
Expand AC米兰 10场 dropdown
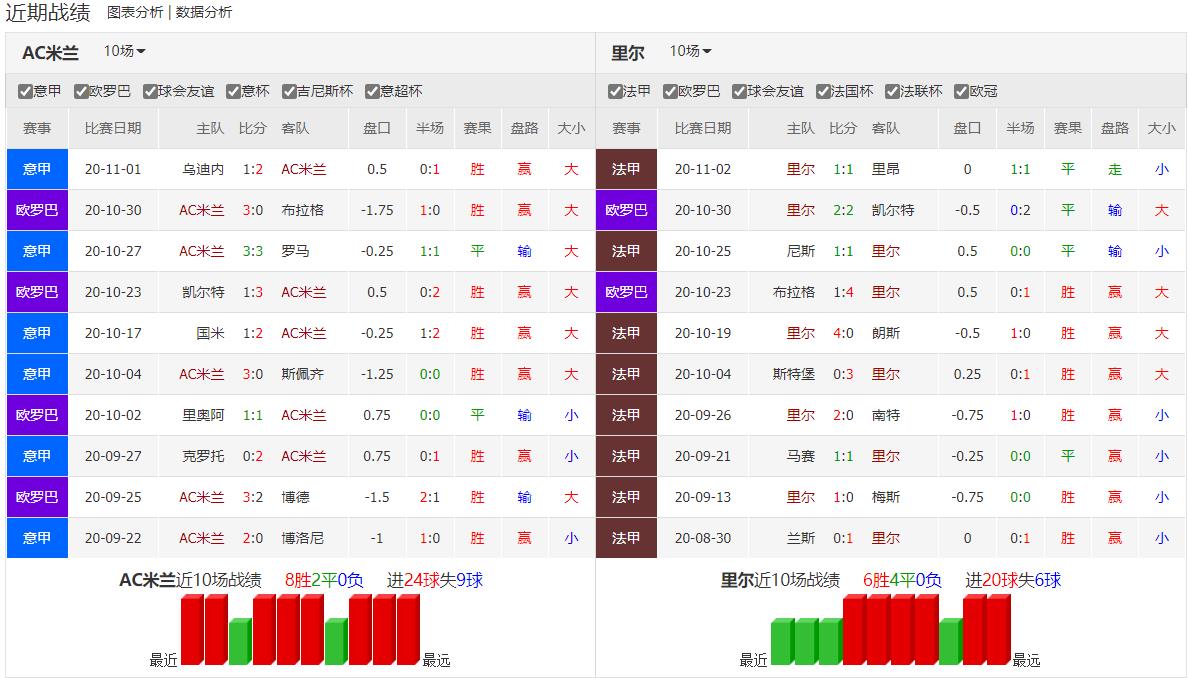(x=125, y=51)
